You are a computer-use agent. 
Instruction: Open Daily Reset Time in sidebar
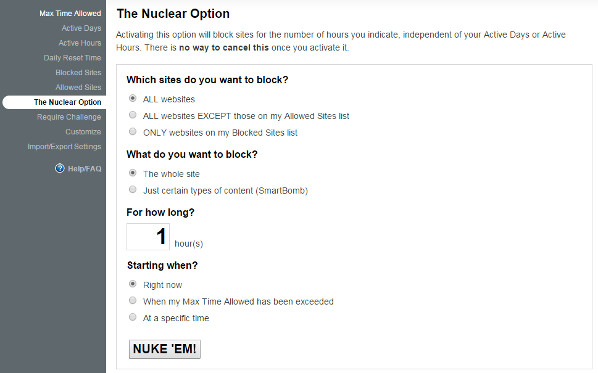point(72,58)
